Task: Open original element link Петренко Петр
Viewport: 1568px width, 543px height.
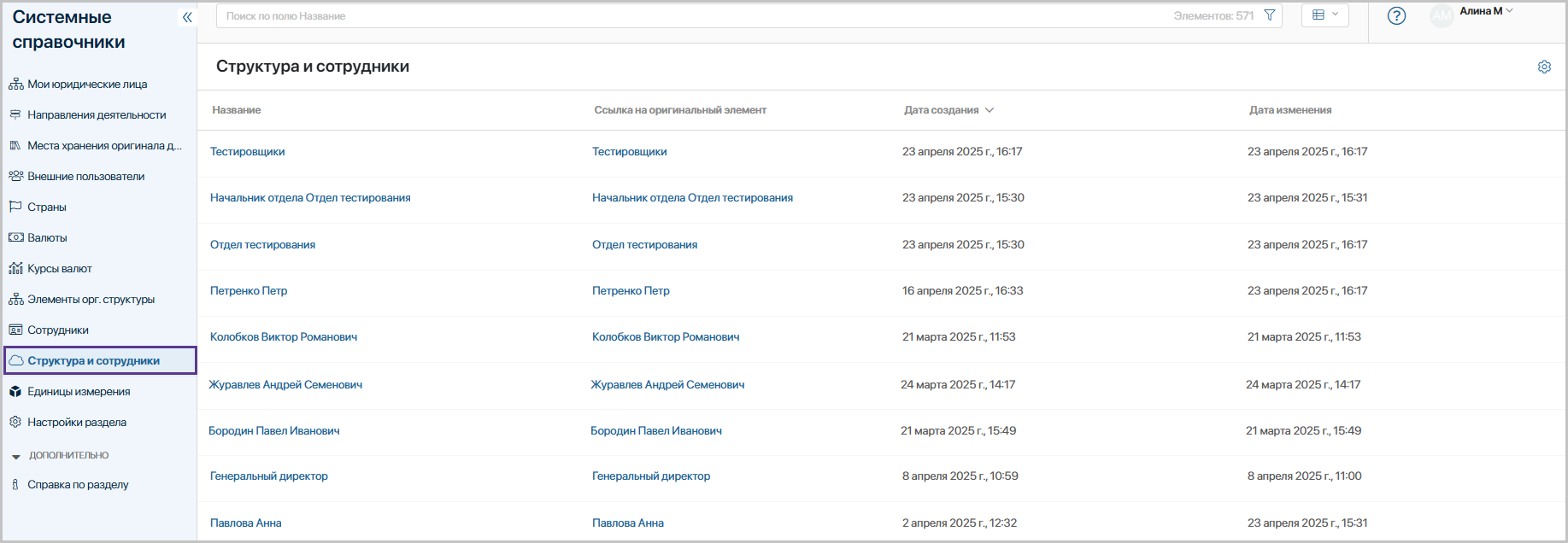Action: pyautogui.click(x=631, y=290)
